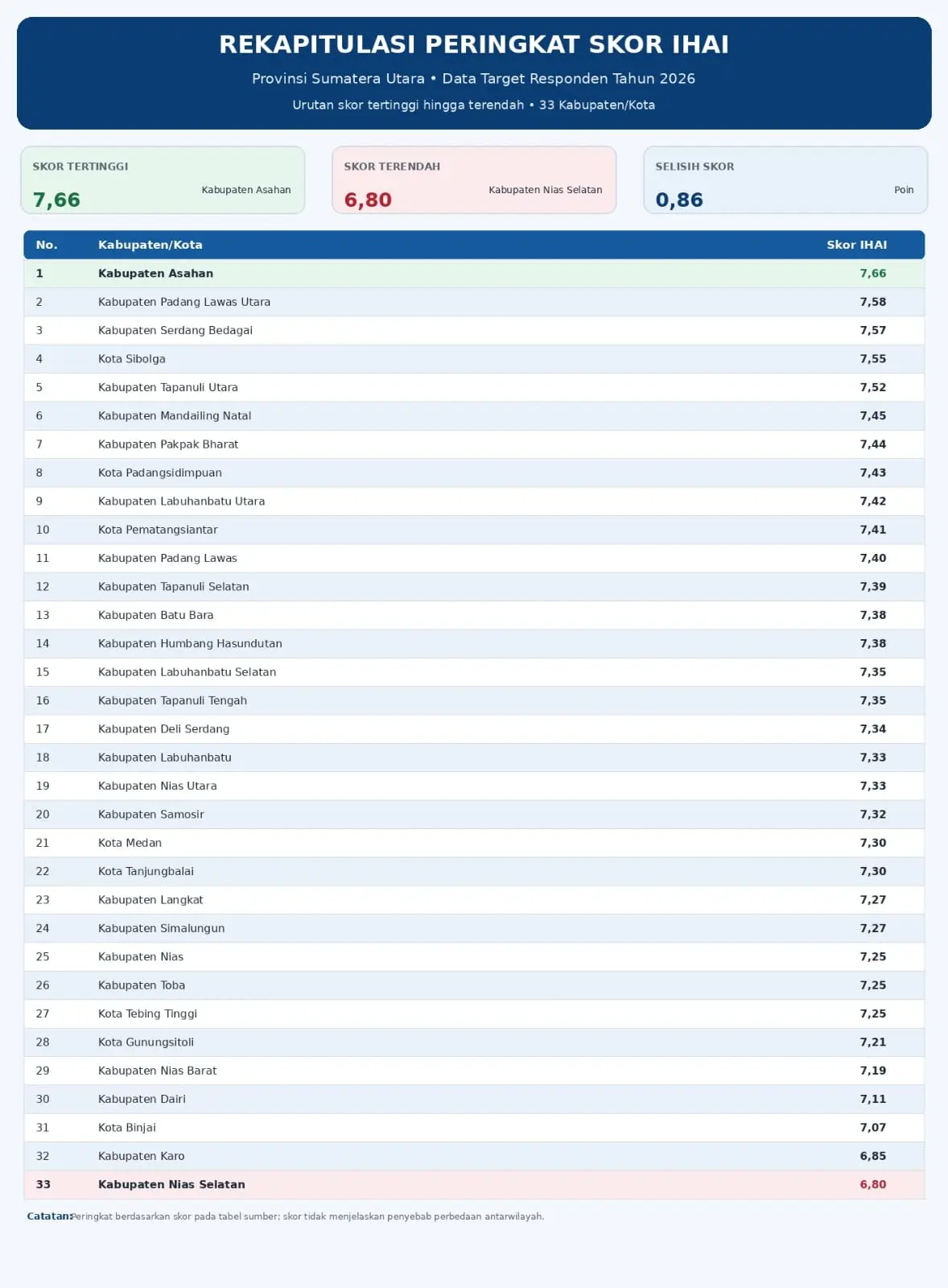Click the title "REKAPITULASI PERINGKAT SKOR IHAI"
The width and height of the screenshot is (948, 1288).
tap(474, 44)
